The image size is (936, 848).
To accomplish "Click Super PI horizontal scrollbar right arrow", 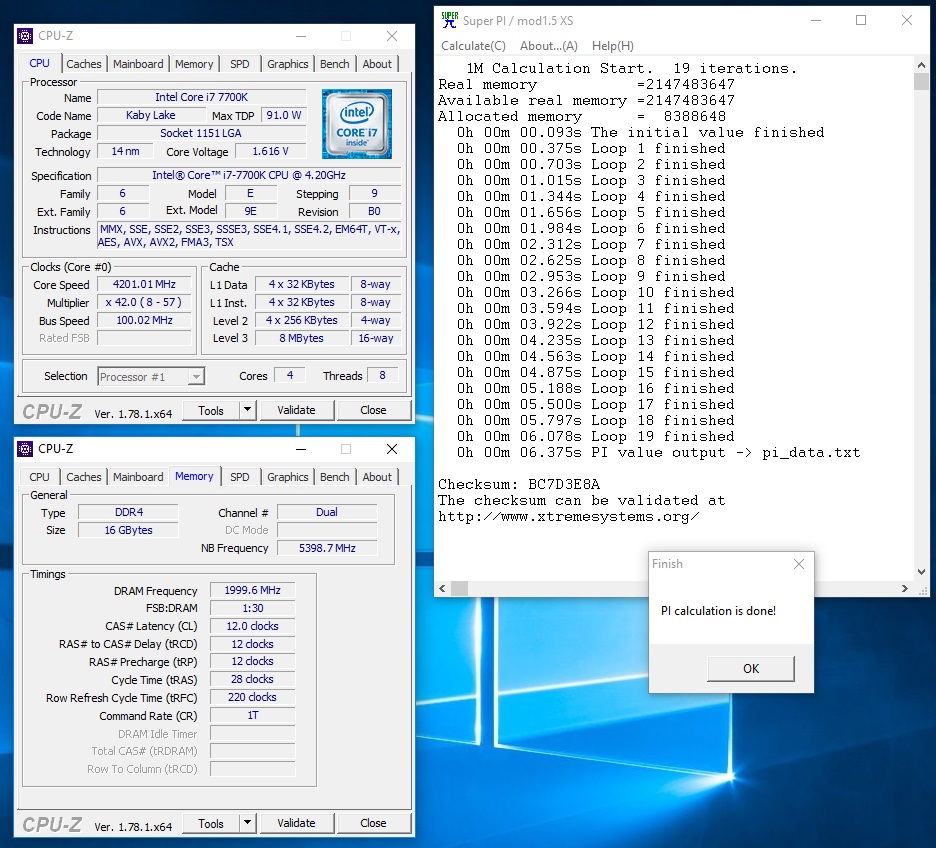I will 904,588.
